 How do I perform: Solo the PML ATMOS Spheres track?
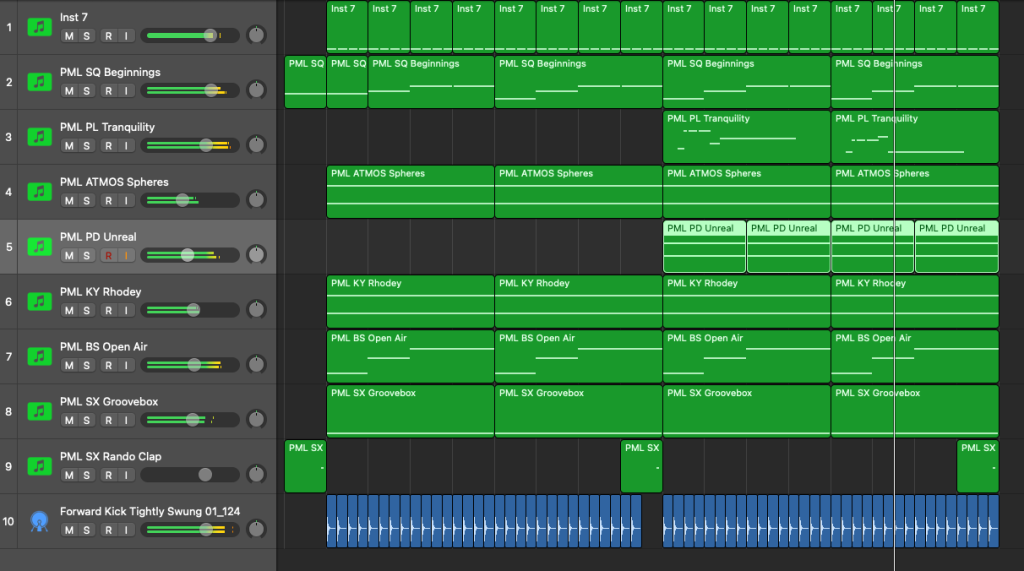pyautogui.click(x=87, y=200)
